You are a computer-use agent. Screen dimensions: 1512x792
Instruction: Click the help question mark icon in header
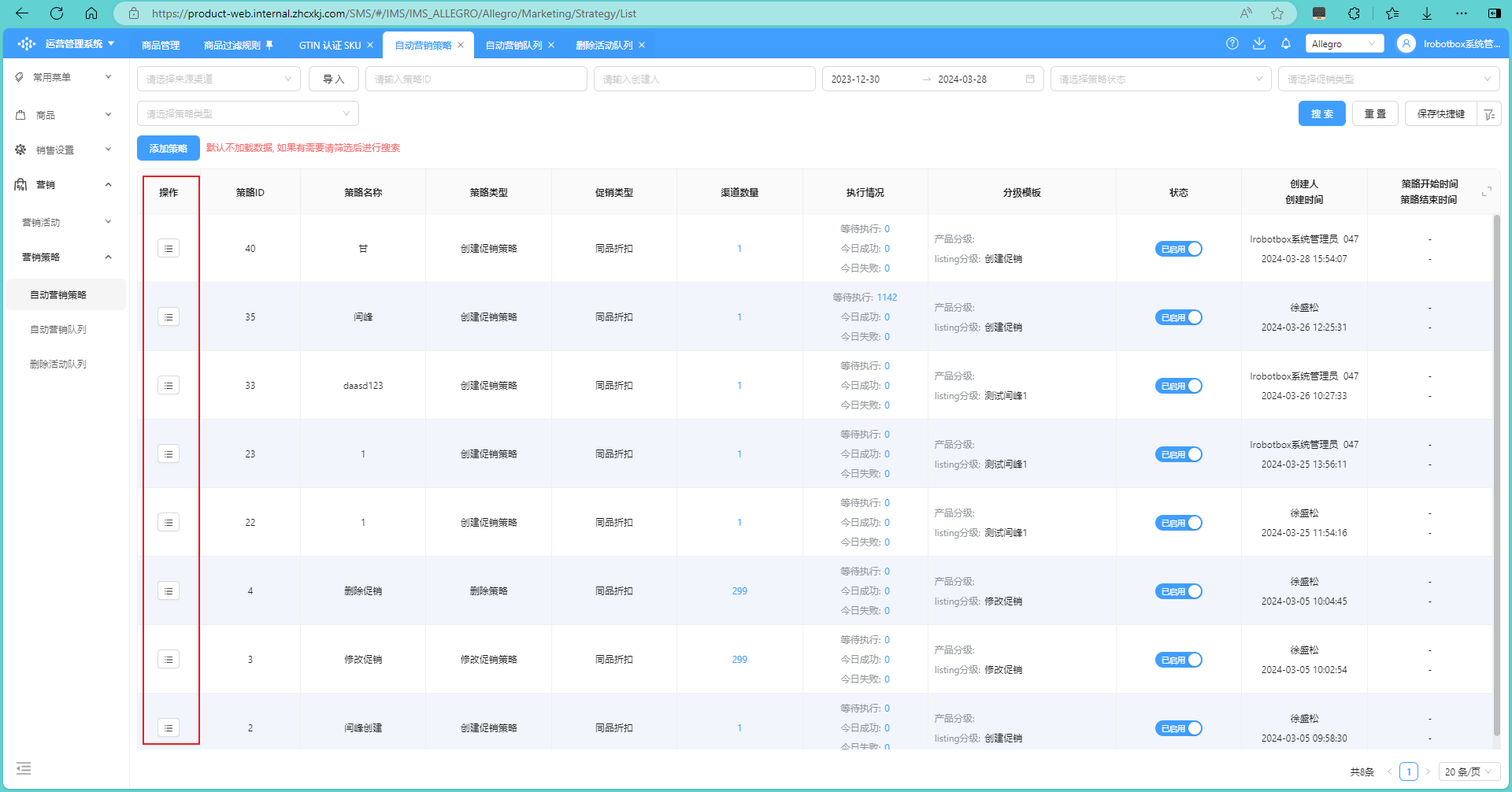click(x=1232, y=44)
